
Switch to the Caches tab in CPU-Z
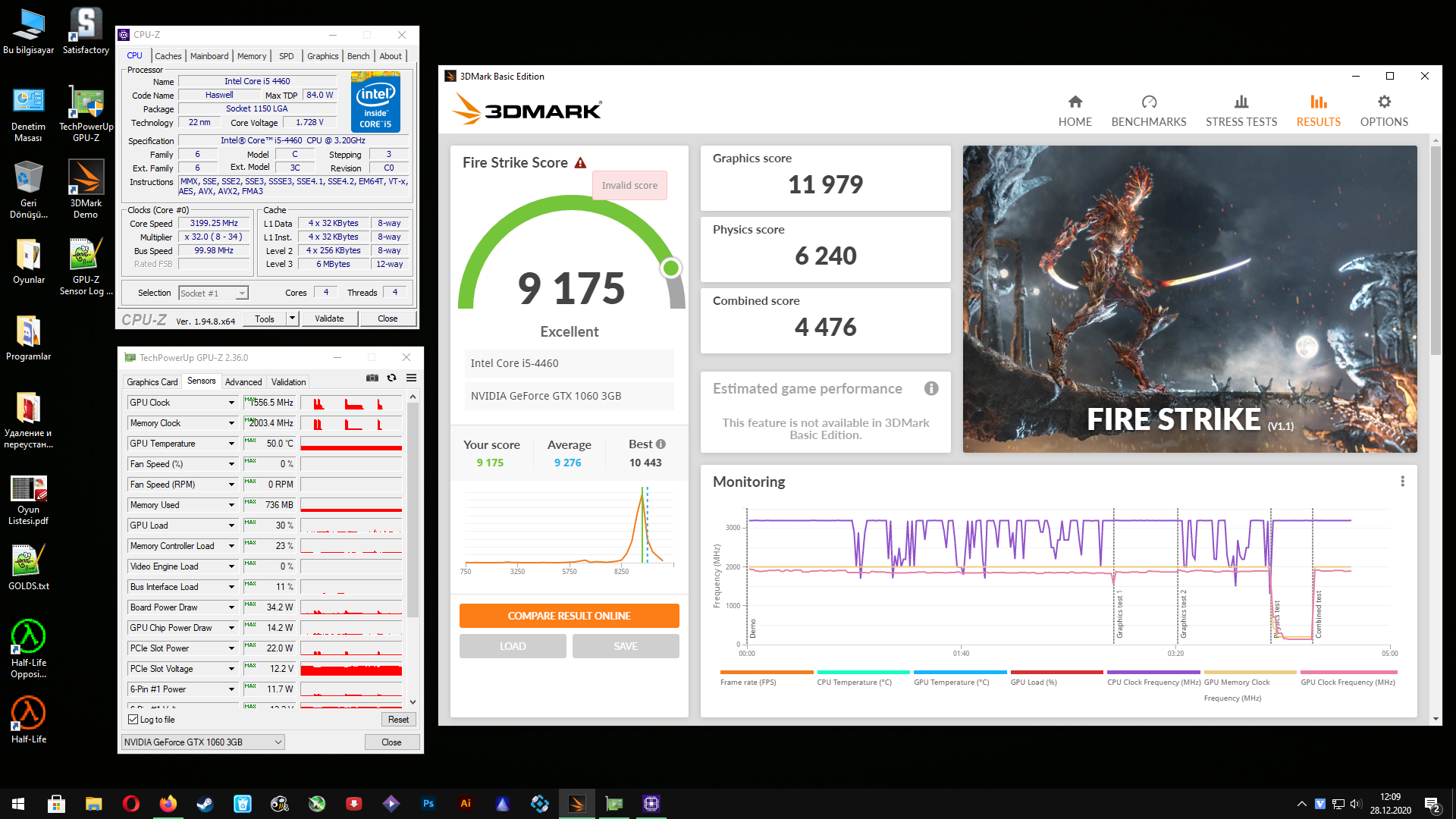(168, 56)
